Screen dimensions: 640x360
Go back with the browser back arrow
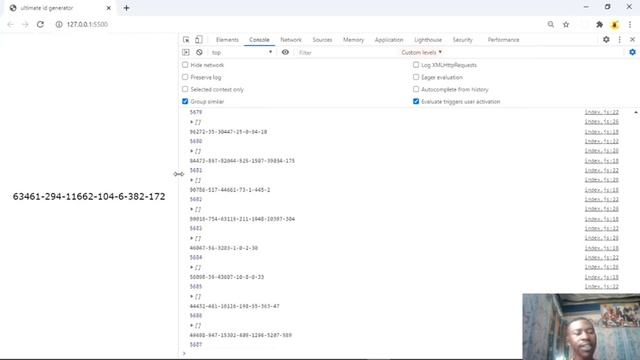point(11,24)
